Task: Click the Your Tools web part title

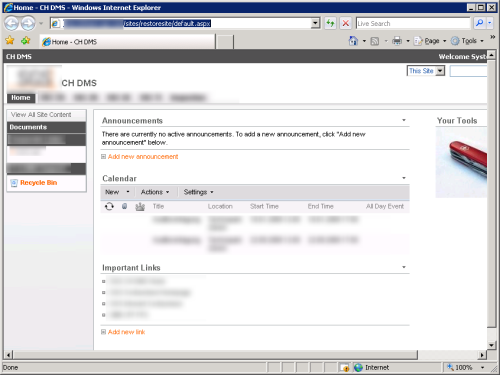Action: (457, 121)
